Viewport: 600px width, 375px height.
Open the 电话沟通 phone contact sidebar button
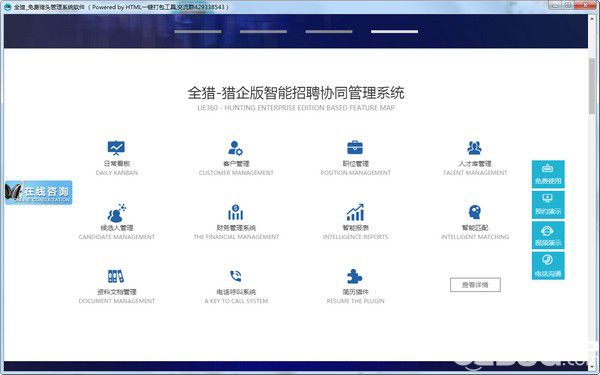(x=548, y=266)
